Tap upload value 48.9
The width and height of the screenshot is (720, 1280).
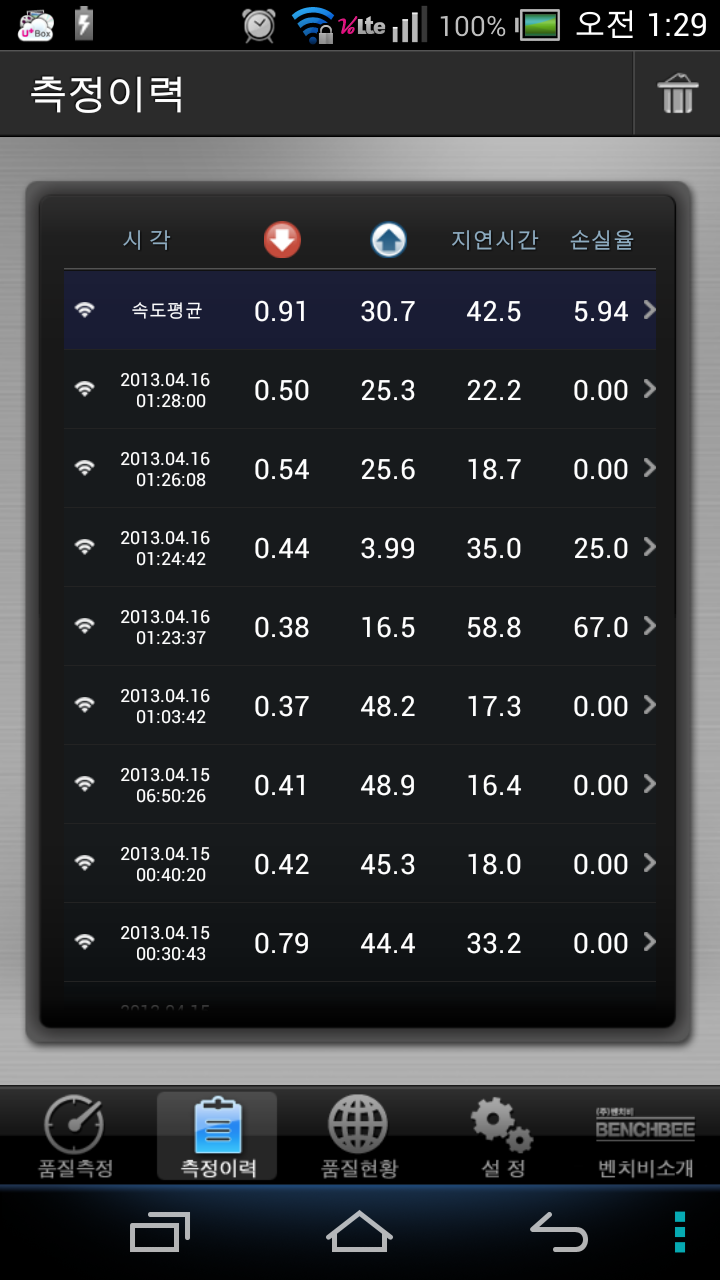(x=388, y=785)
